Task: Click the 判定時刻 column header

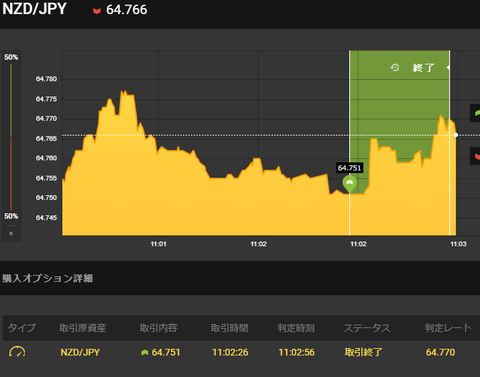Action: 296,328
